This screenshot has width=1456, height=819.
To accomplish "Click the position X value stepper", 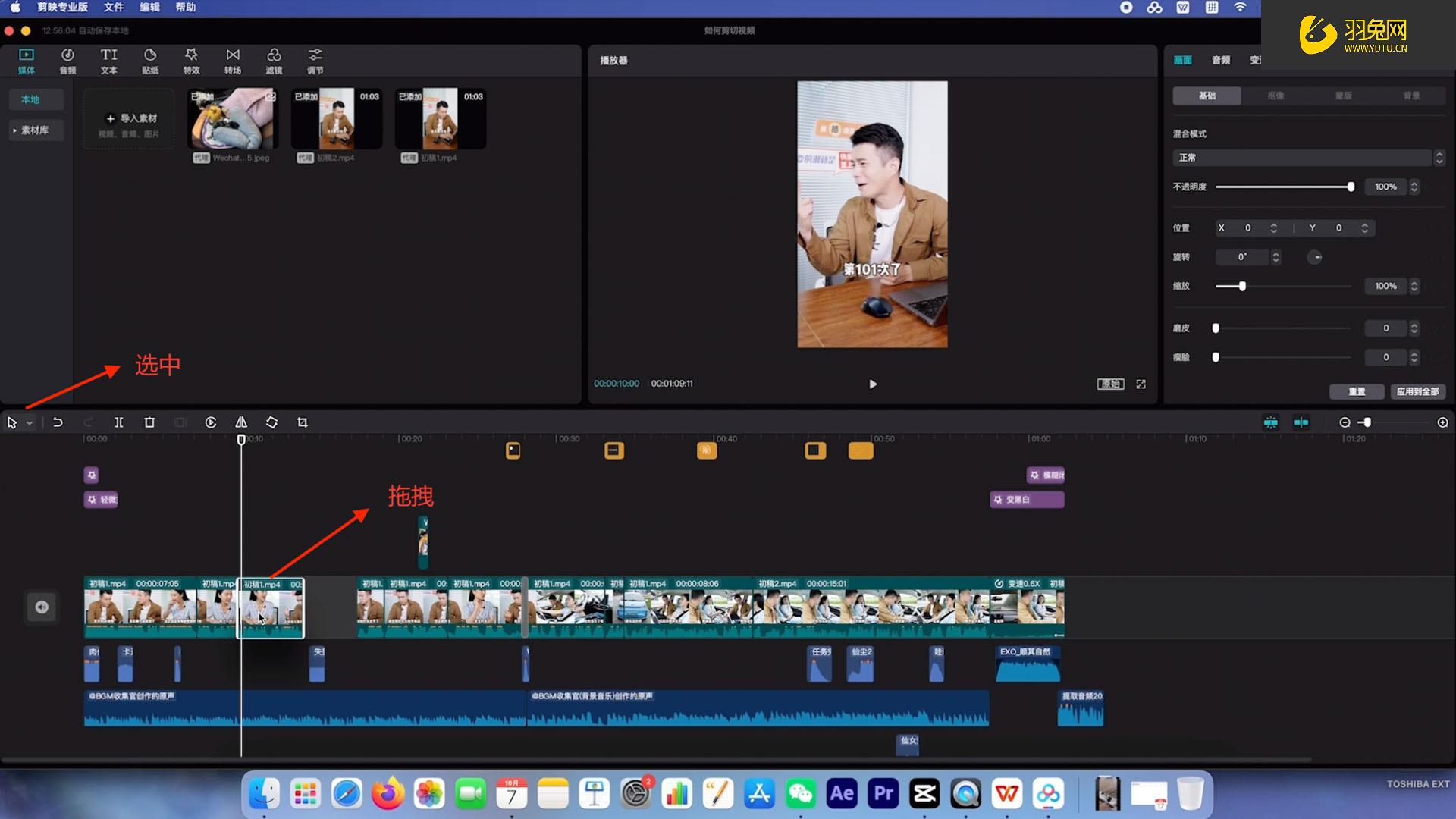I will 1274,228.
